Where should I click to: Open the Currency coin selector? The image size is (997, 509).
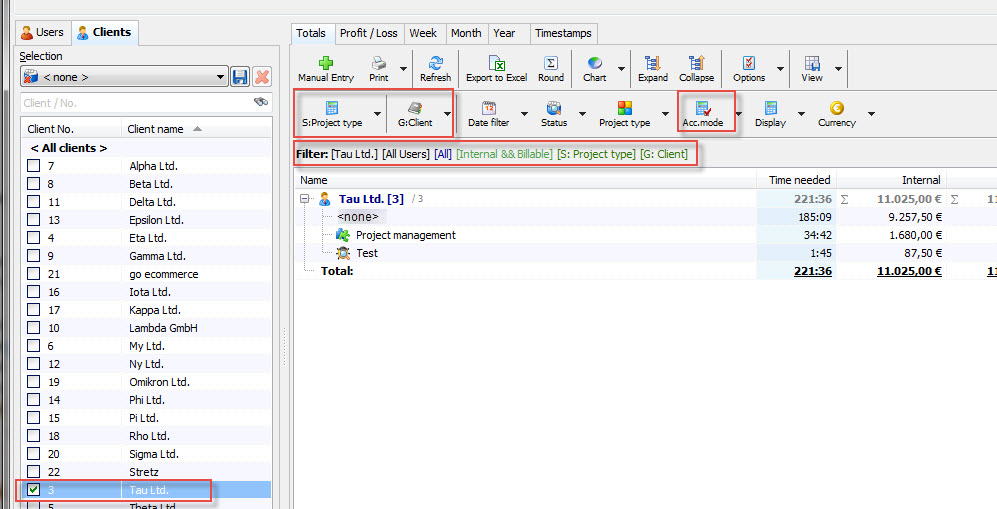836,108
